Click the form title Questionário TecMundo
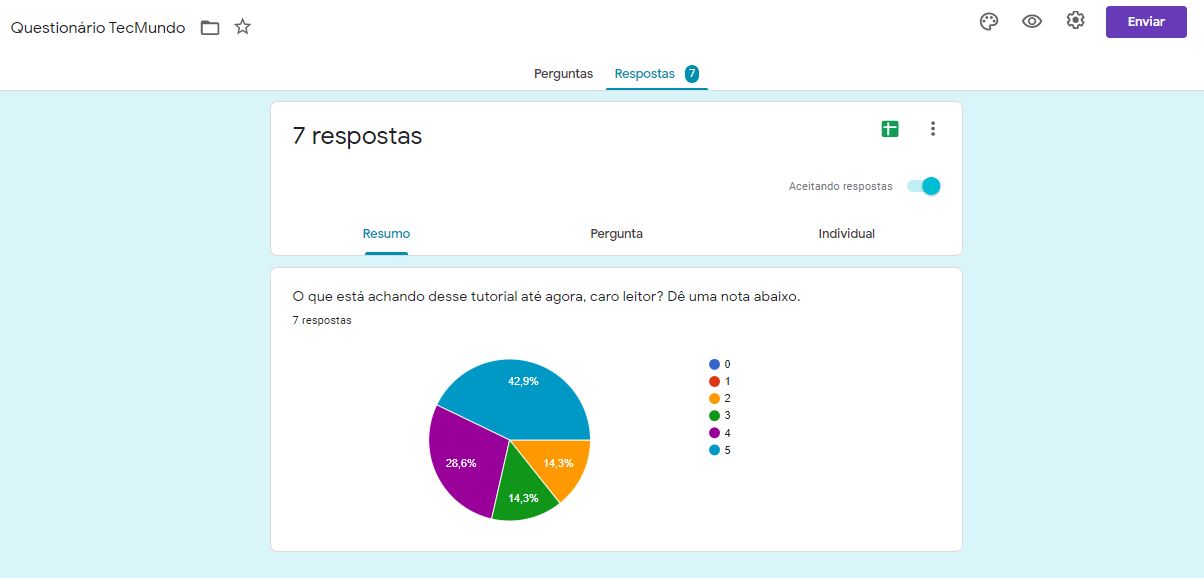Image resolution: width=1204 pixels, height=578 pixels. point(98,28)
